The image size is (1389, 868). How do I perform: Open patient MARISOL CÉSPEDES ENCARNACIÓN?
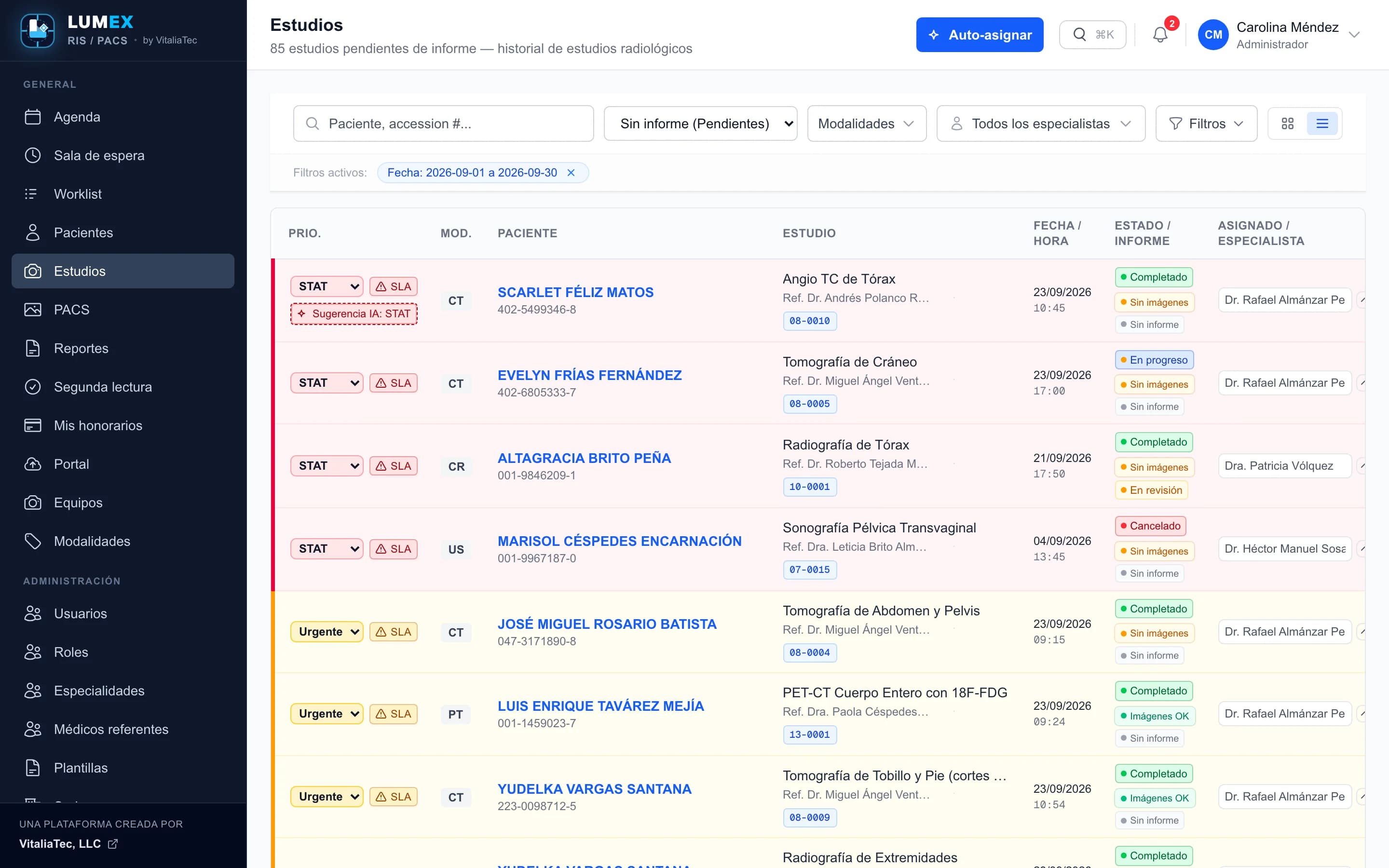click(x=619, y=541)
